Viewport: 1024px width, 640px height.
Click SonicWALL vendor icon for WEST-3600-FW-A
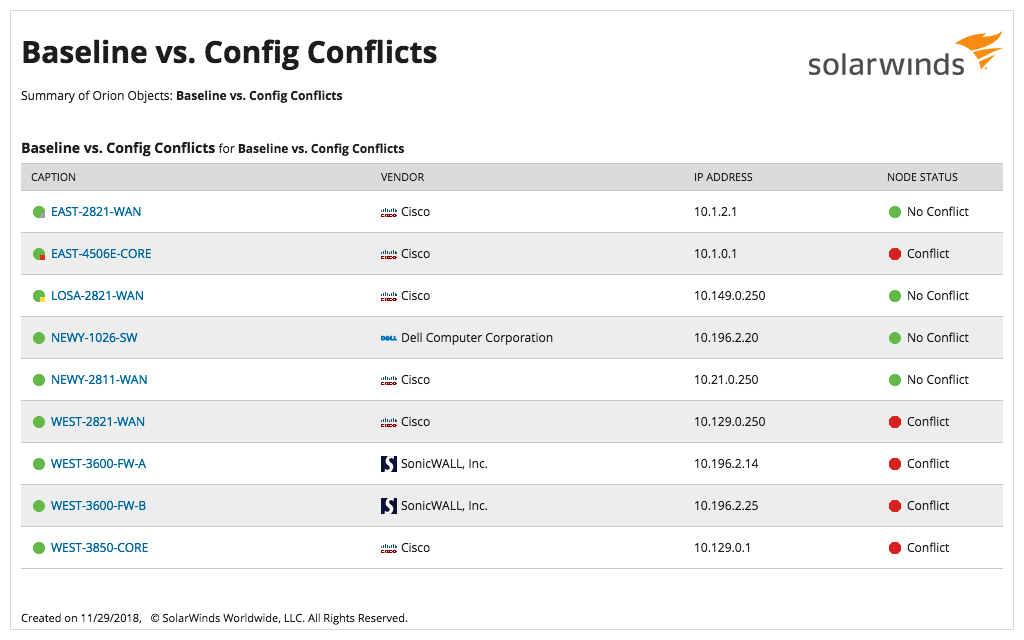click(x=389, y=464)
